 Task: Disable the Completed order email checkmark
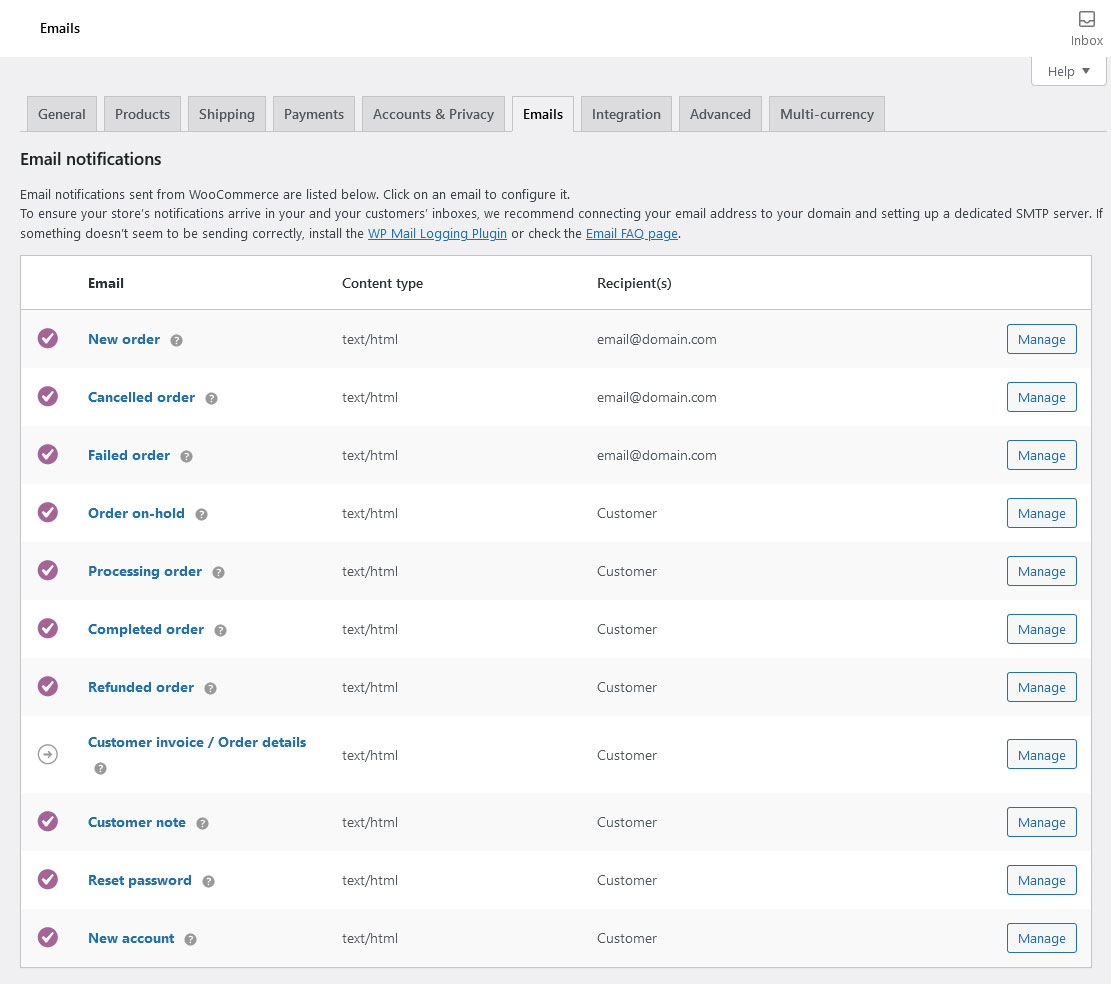click(x=47, y=628)
